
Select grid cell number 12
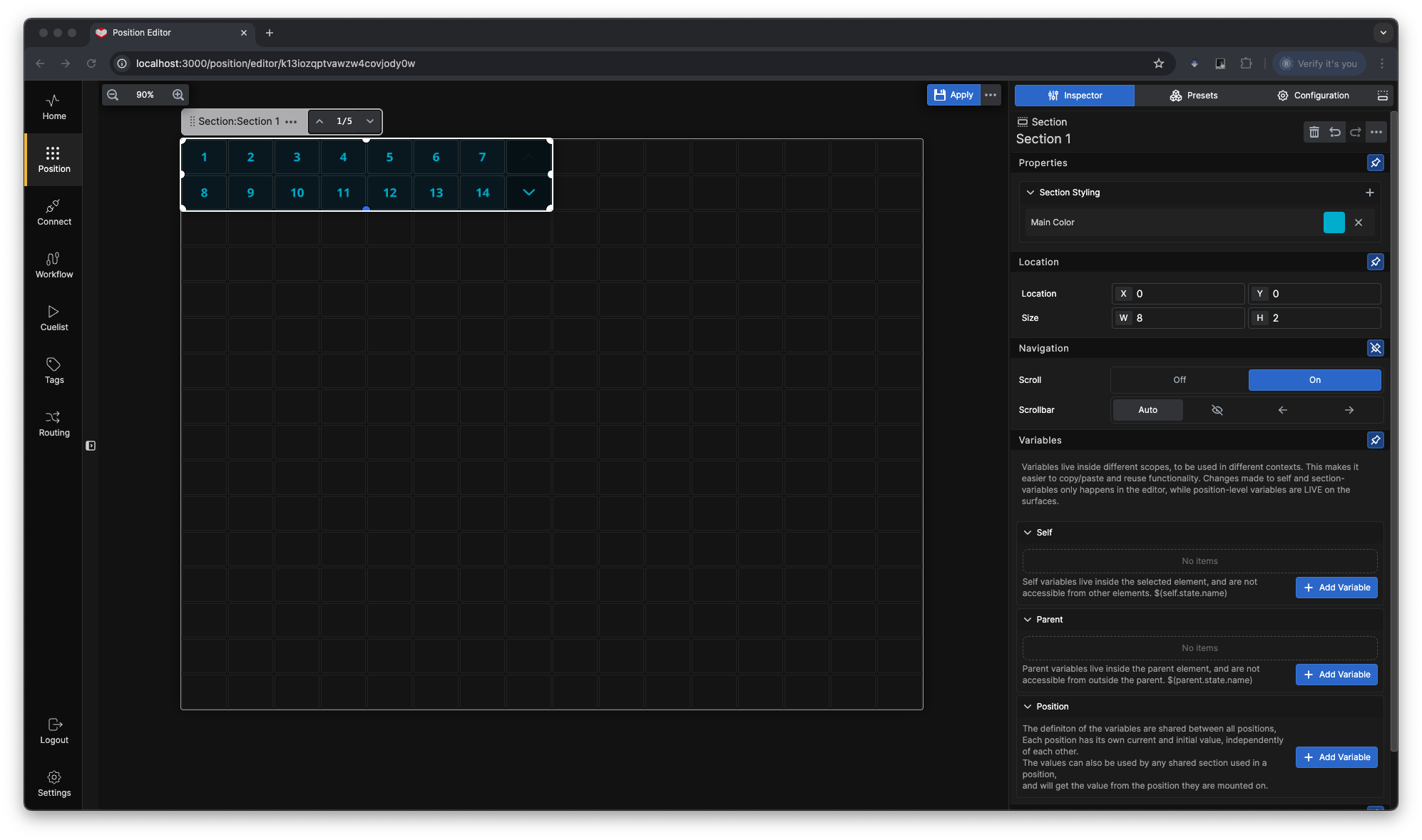tap(389, 193)
